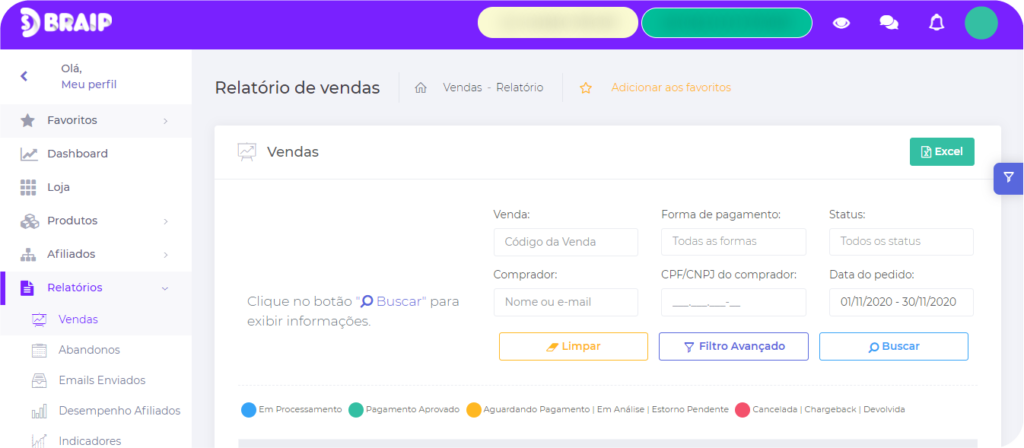1024x448 pixels.
Task: Click the eye icon in the header
Action: [x=841, y=23]
